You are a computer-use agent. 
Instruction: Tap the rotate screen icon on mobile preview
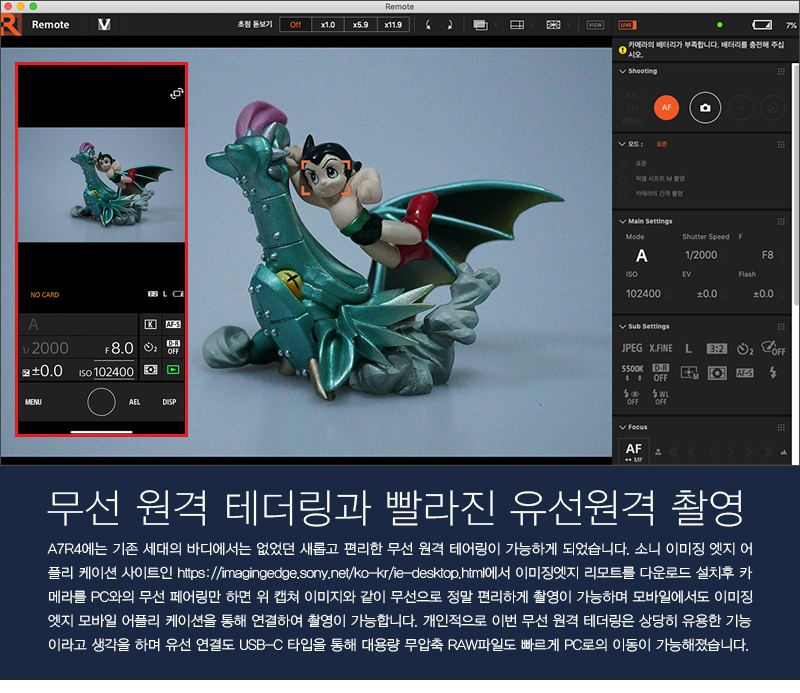176,93
